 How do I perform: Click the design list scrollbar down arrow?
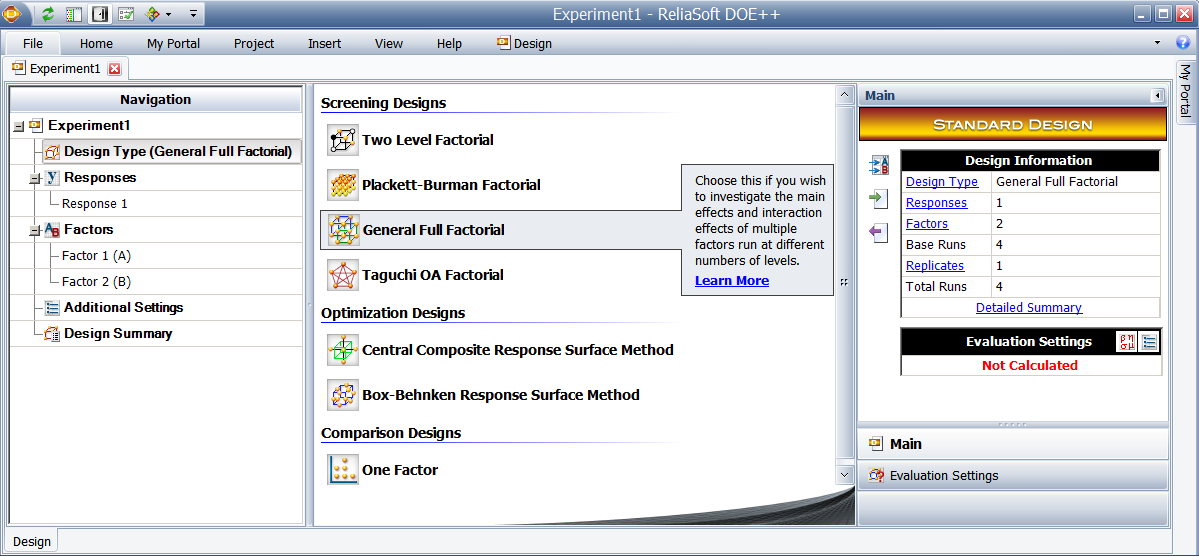(x=844, y=475)
